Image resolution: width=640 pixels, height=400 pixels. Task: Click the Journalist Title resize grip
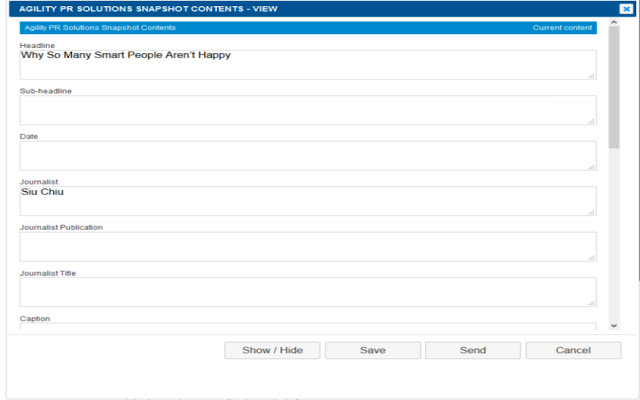[x=591, y=303]
